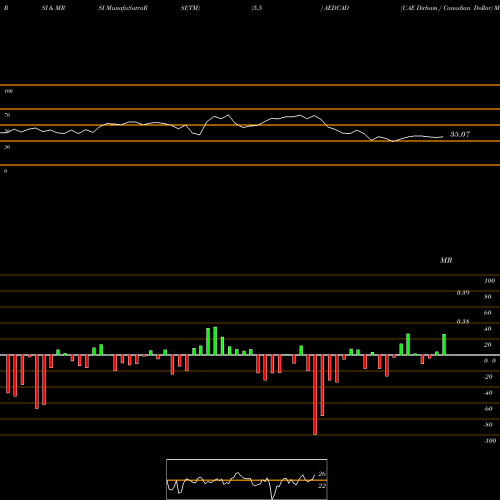Click the -100 axis label on the MR chart

(x=490, y=441)
